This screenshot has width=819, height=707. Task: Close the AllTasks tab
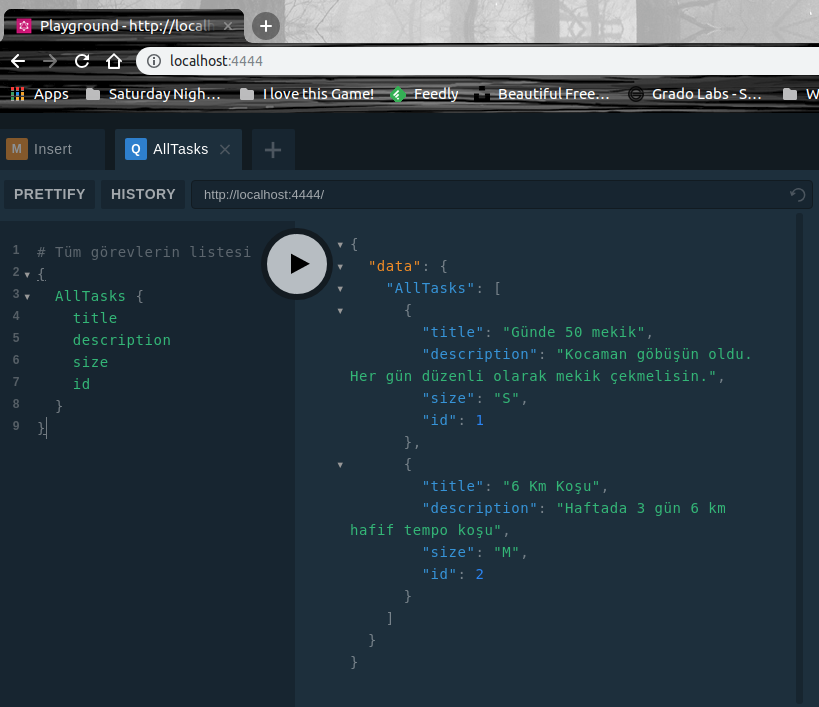click(225, 150)
